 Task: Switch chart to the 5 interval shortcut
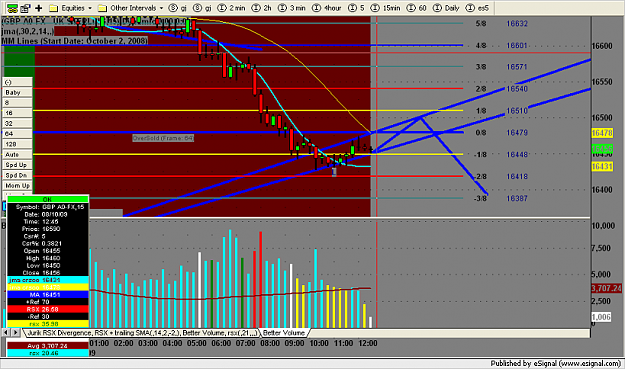coord(356,8)
